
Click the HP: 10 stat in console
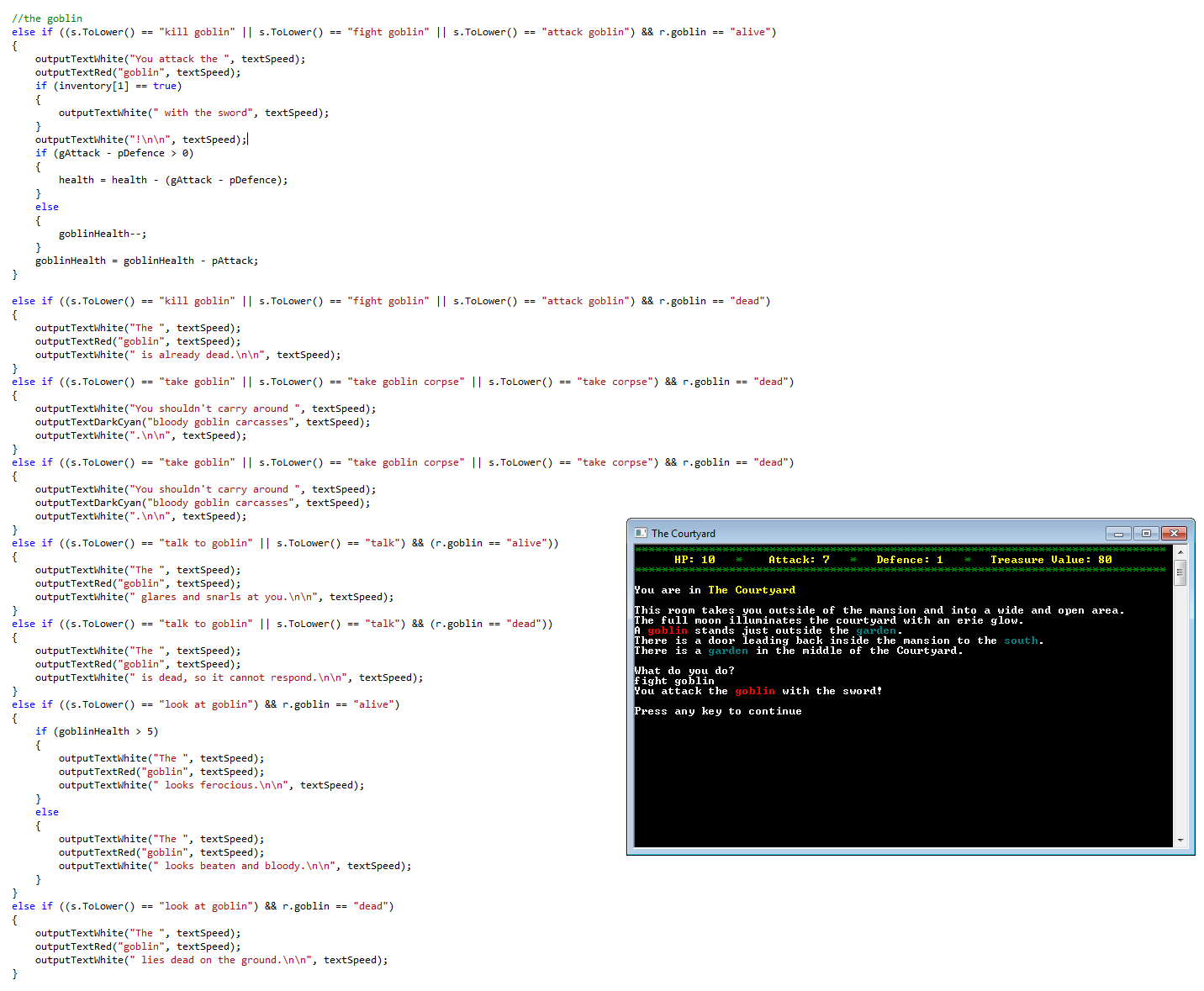pos(694,560)
